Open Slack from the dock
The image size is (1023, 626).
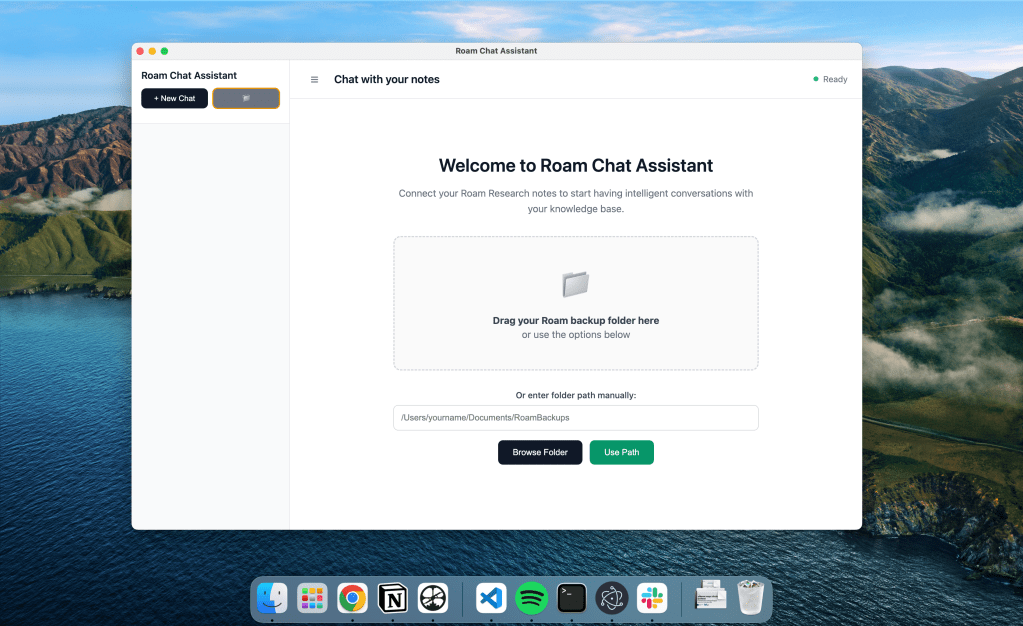point(653,598)
